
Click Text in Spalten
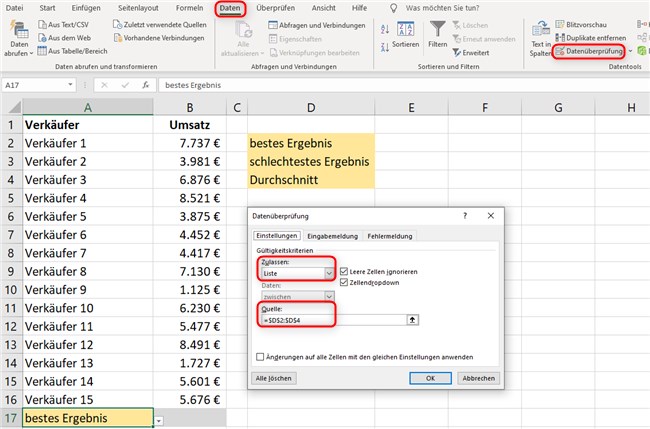[x=541, y=39]
